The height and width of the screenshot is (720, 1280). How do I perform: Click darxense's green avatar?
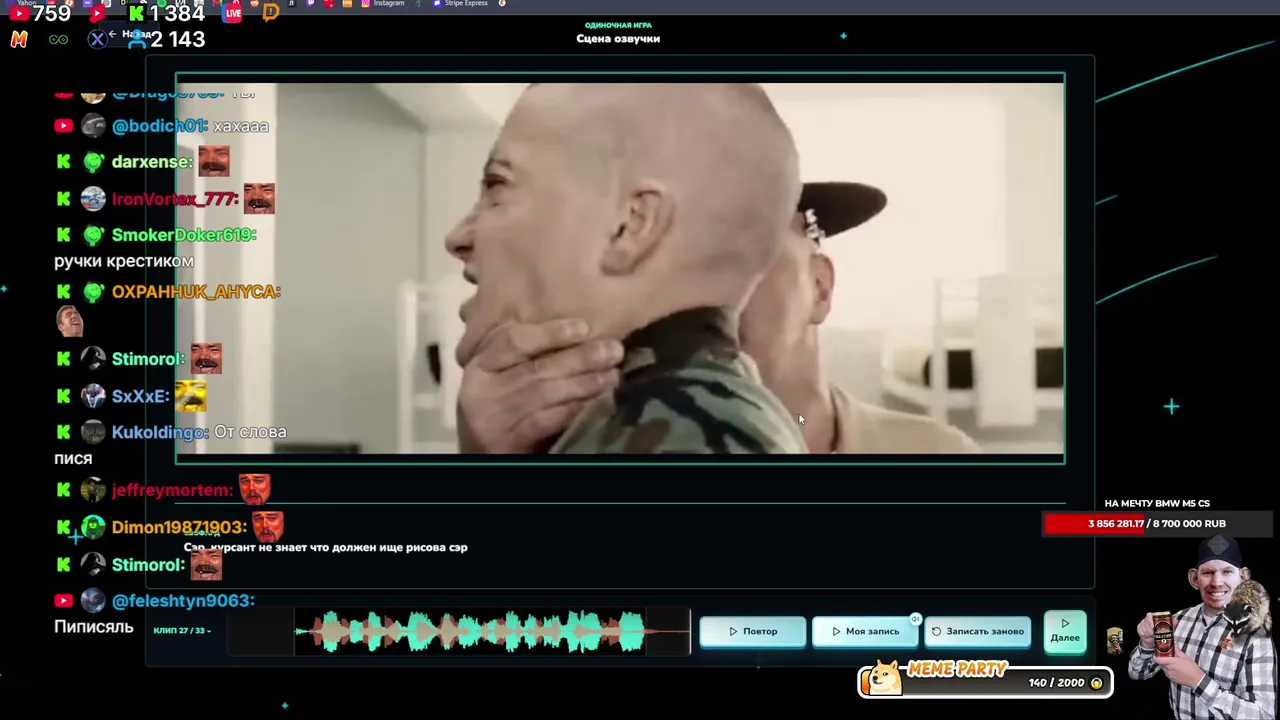point(93,162)
